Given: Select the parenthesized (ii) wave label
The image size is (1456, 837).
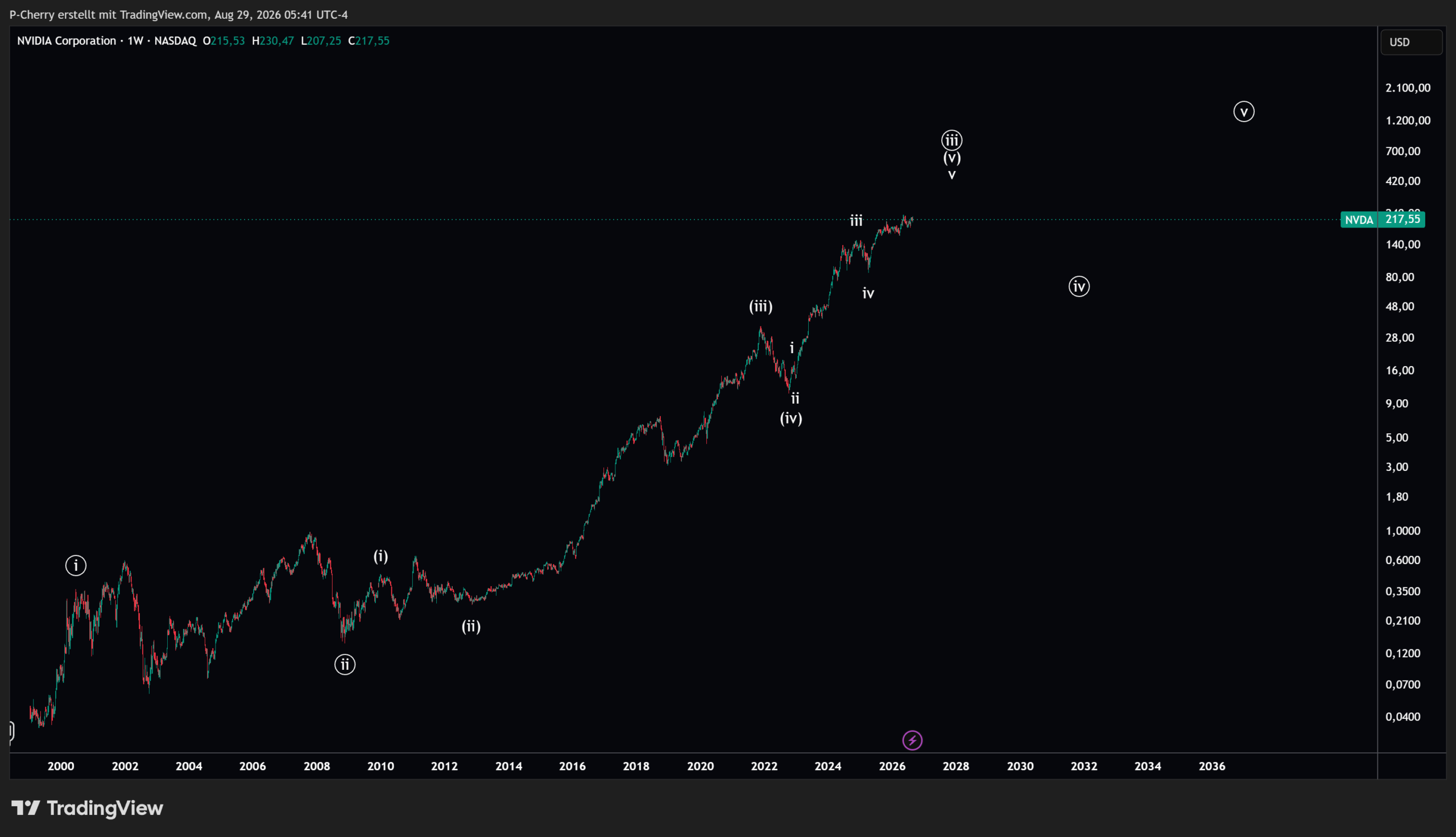Looking at the screenshot, I should pyautogui.click(x=471, y=626).
